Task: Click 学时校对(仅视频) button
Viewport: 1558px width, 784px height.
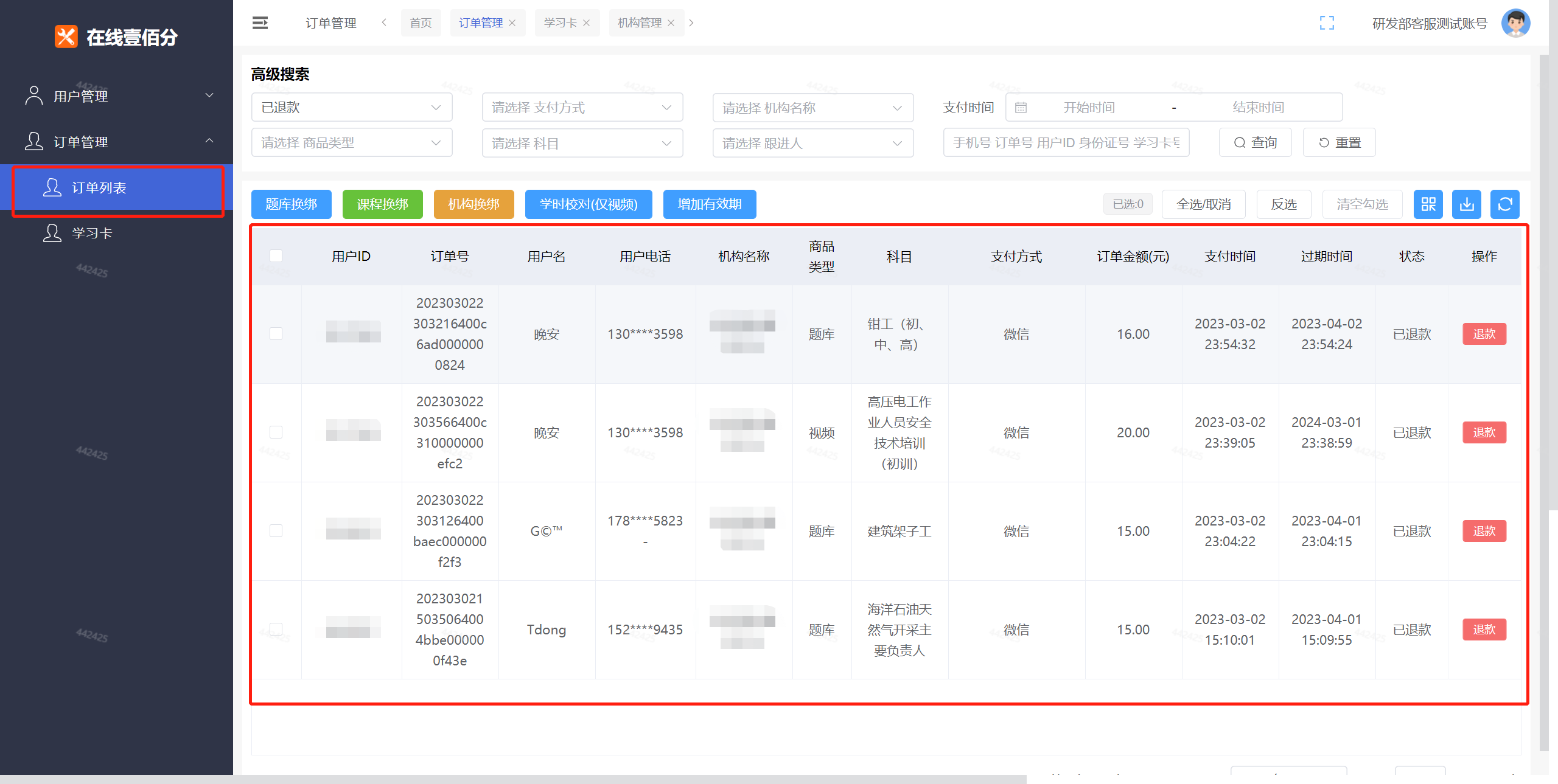Action: click(589, 204)
